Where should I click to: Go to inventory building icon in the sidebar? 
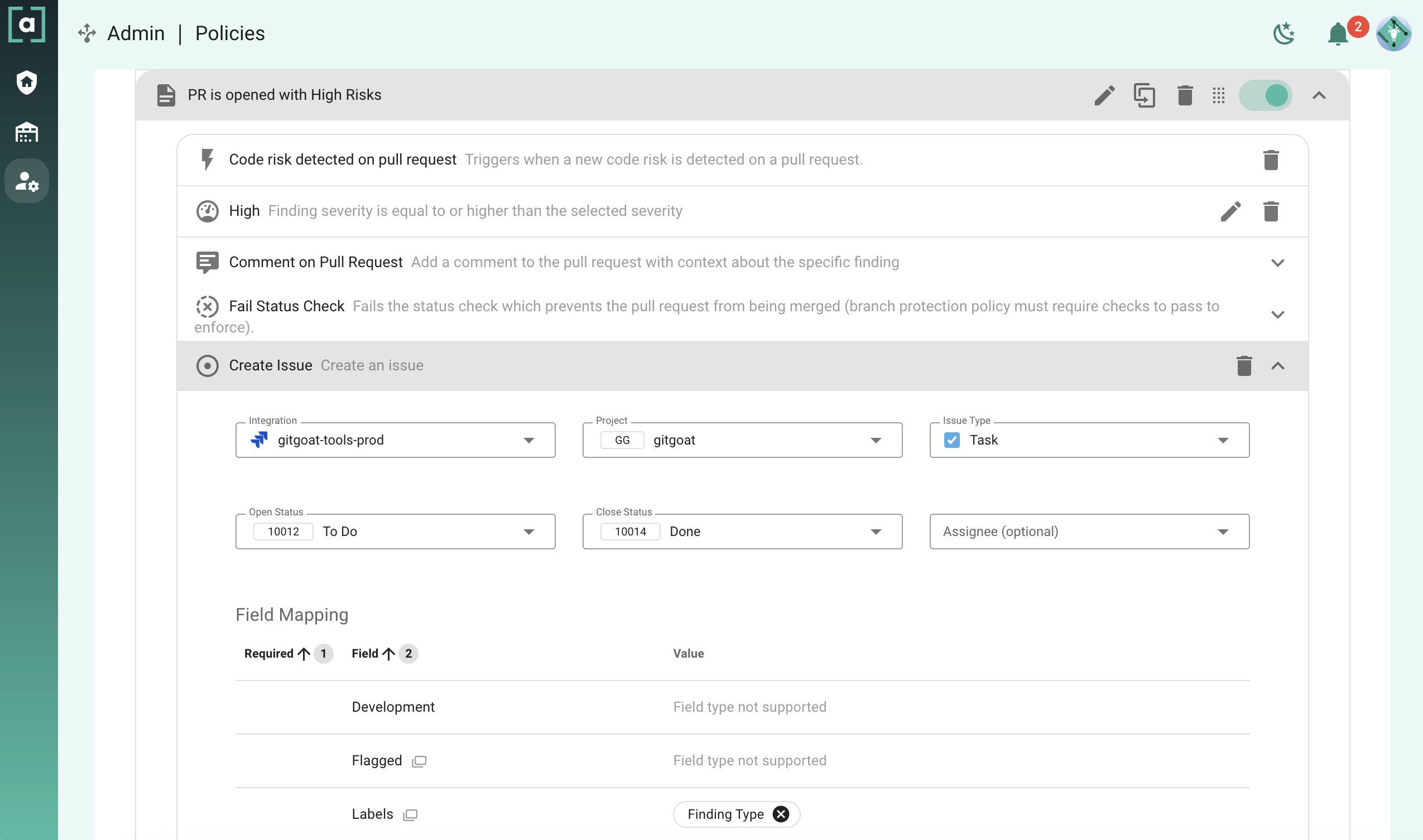[x=27, y=132]
